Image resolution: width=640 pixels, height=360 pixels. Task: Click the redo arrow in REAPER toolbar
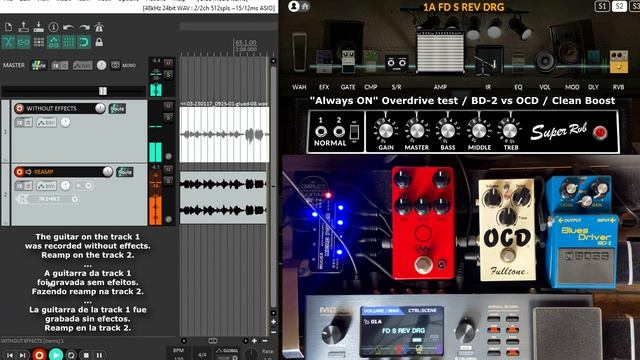[x=84, y=27]
